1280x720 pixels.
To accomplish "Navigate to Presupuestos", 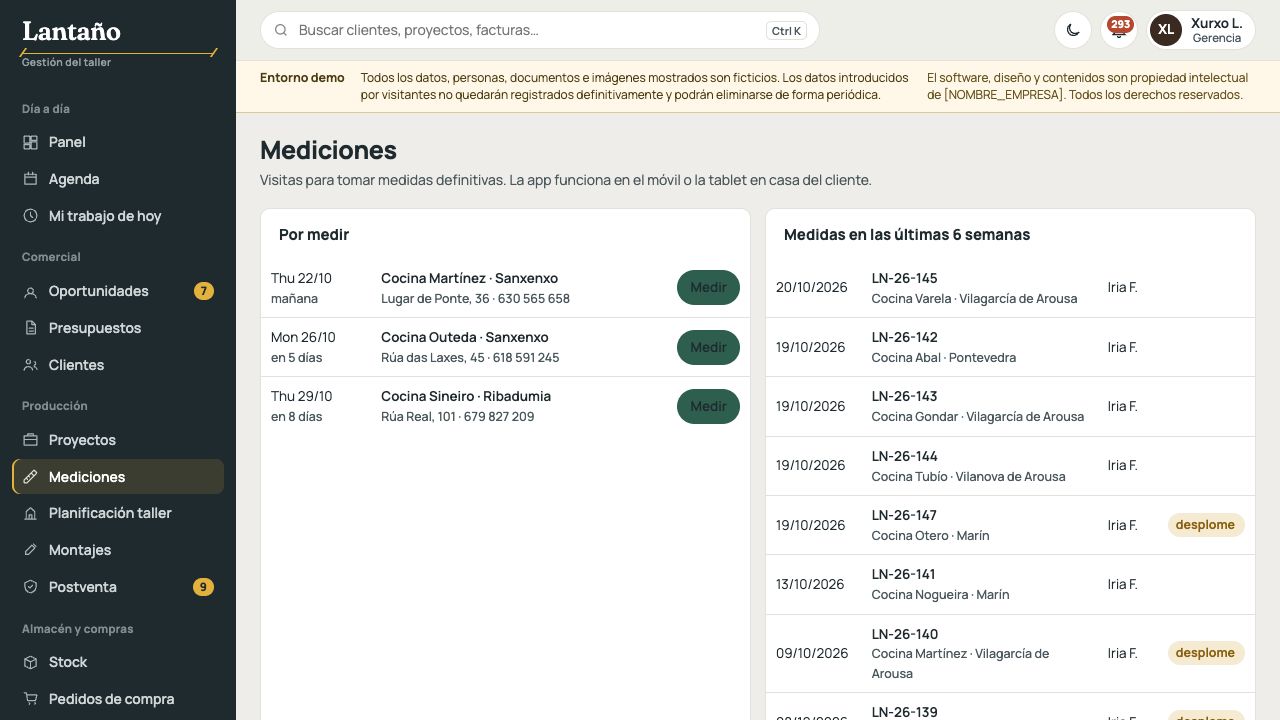I will coord(118,328).
